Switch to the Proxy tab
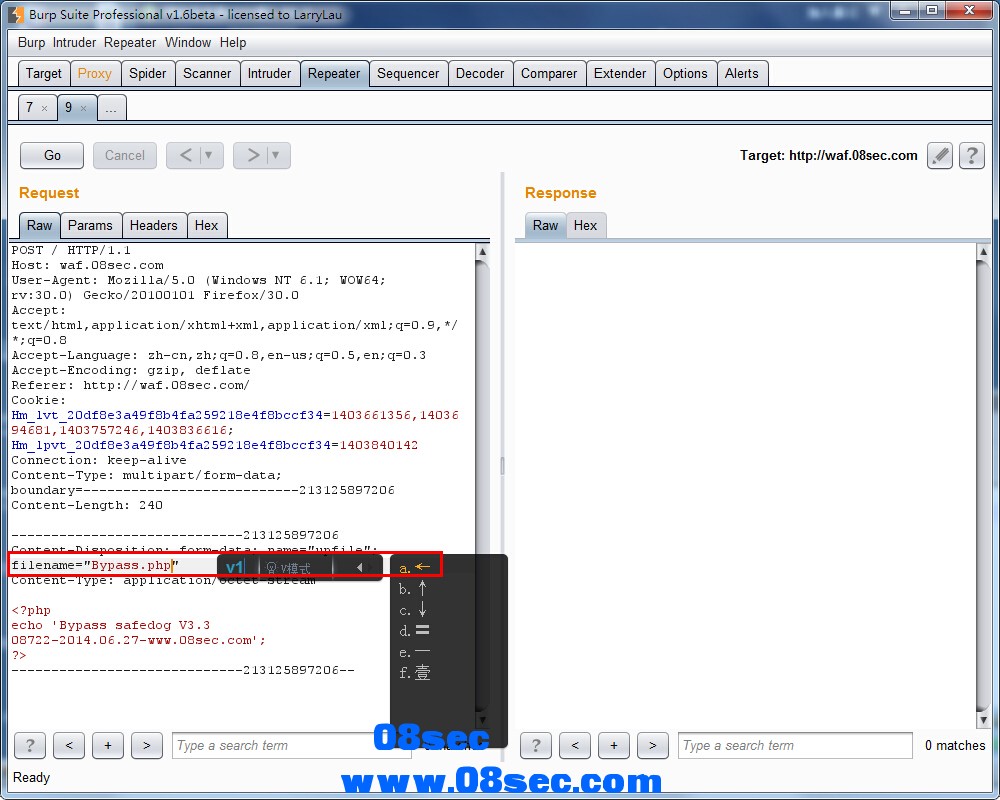Screen dimensions: 1000x800 pos(94,73)
